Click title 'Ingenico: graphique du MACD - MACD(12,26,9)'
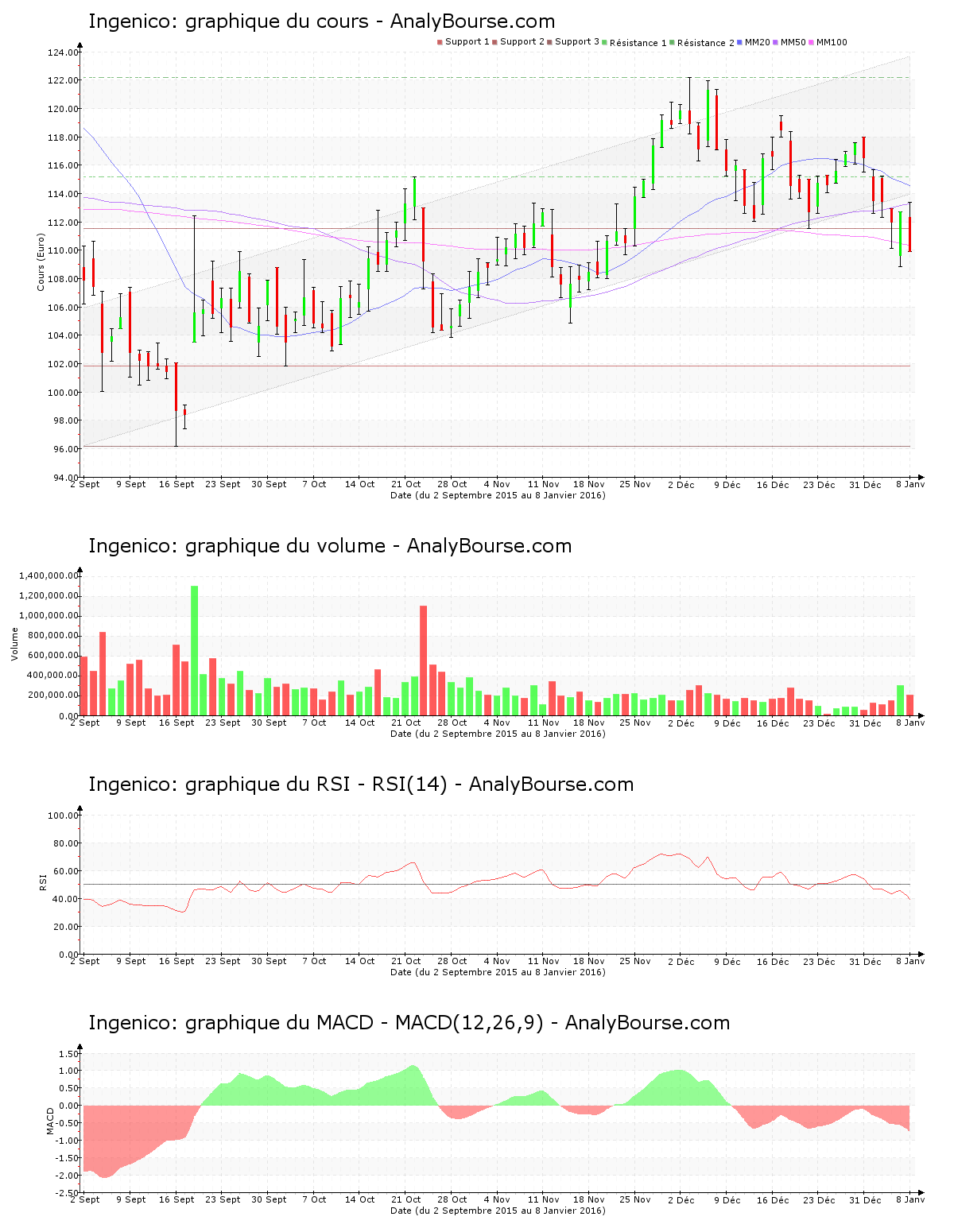 click(x=316, y=1023)
